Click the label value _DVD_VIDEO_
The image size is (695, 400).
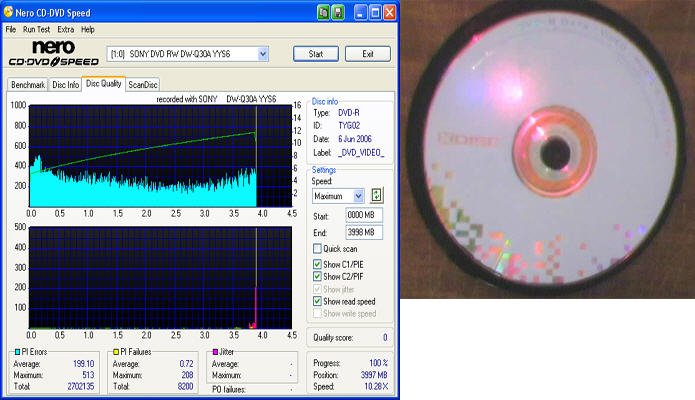361,153
